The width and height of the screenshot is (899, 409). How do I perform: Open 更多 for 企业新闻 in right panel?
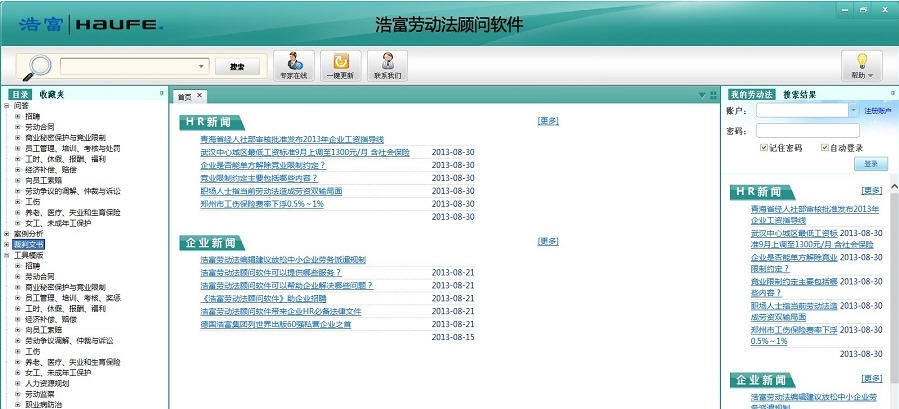872,378
